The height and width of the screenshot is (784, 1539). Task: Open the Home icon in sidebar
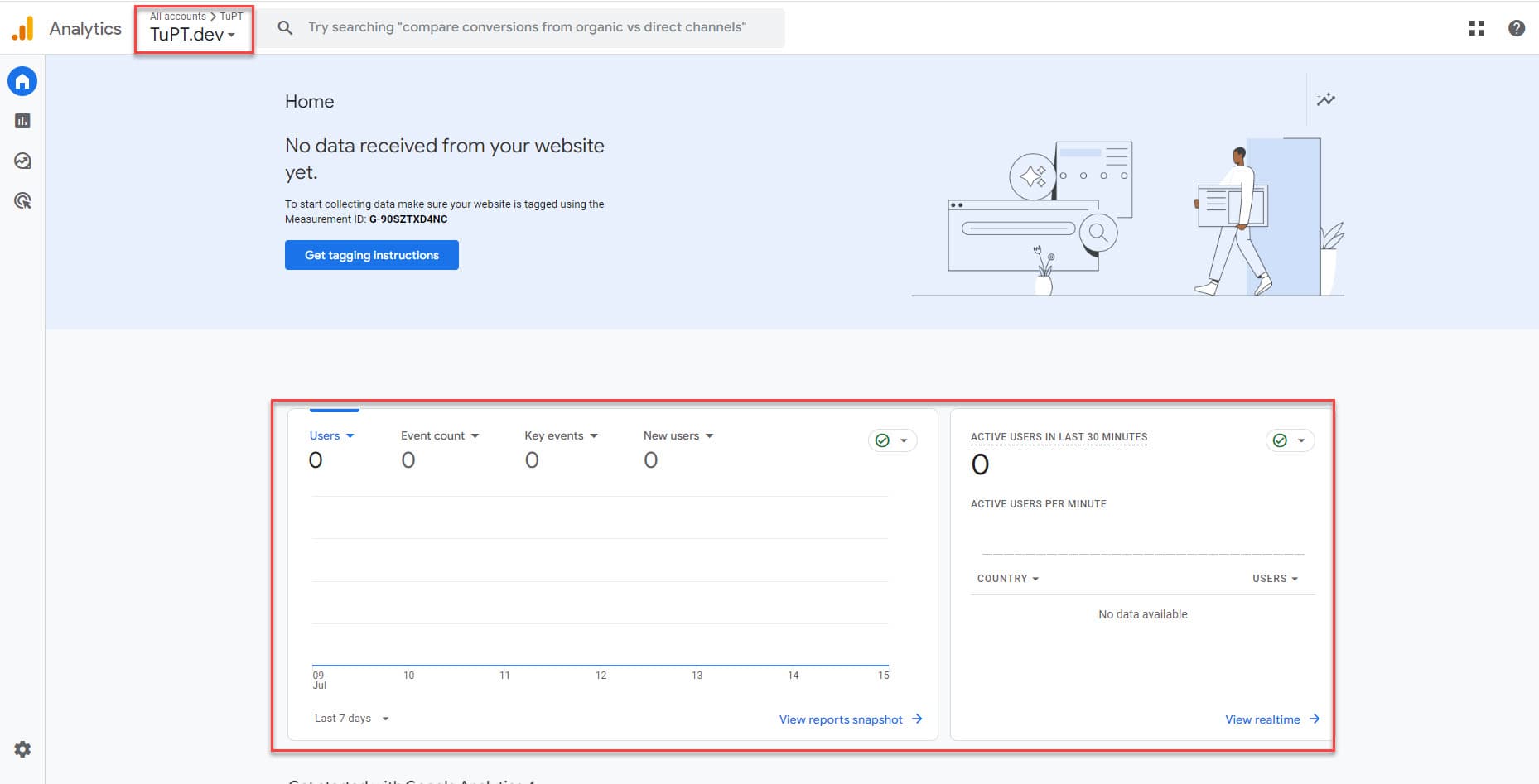22,81
